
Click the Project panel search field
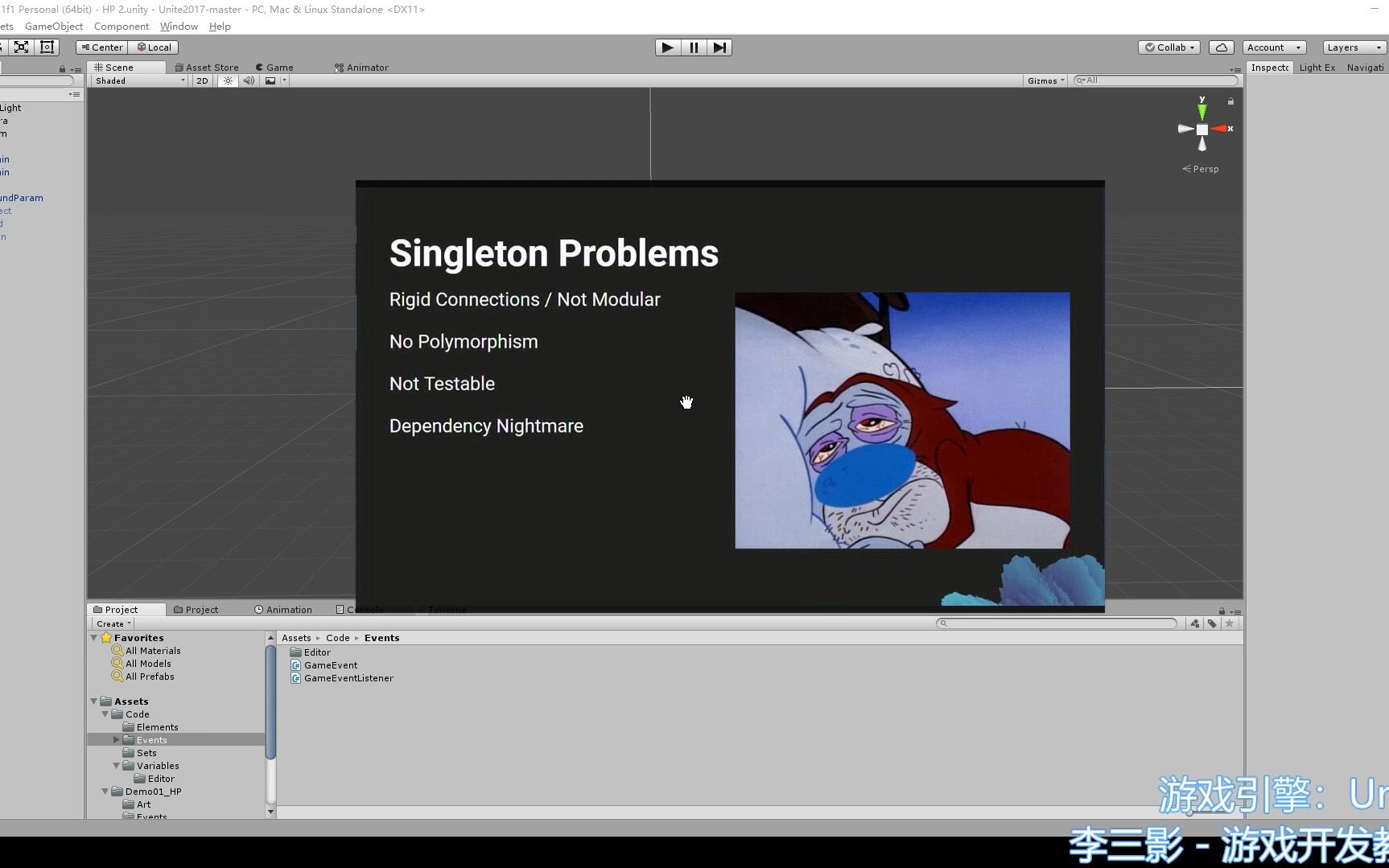coord(1057,623)
